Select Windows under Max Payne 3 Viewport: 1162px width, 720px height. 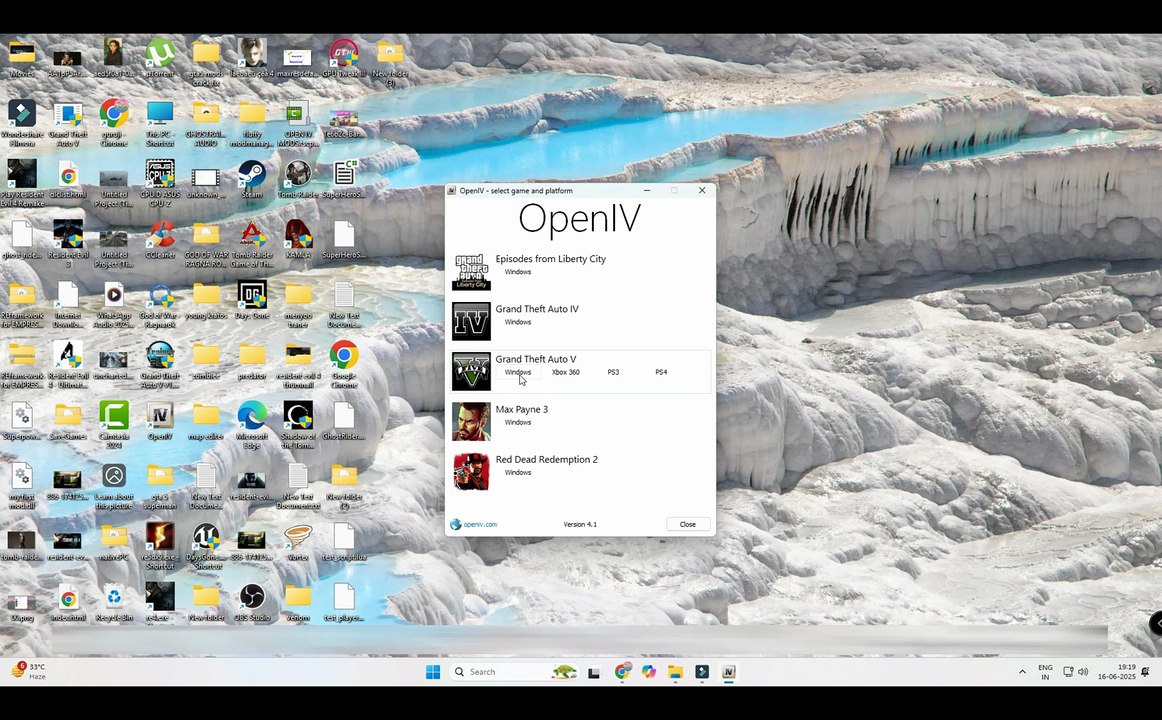point(518,422)
